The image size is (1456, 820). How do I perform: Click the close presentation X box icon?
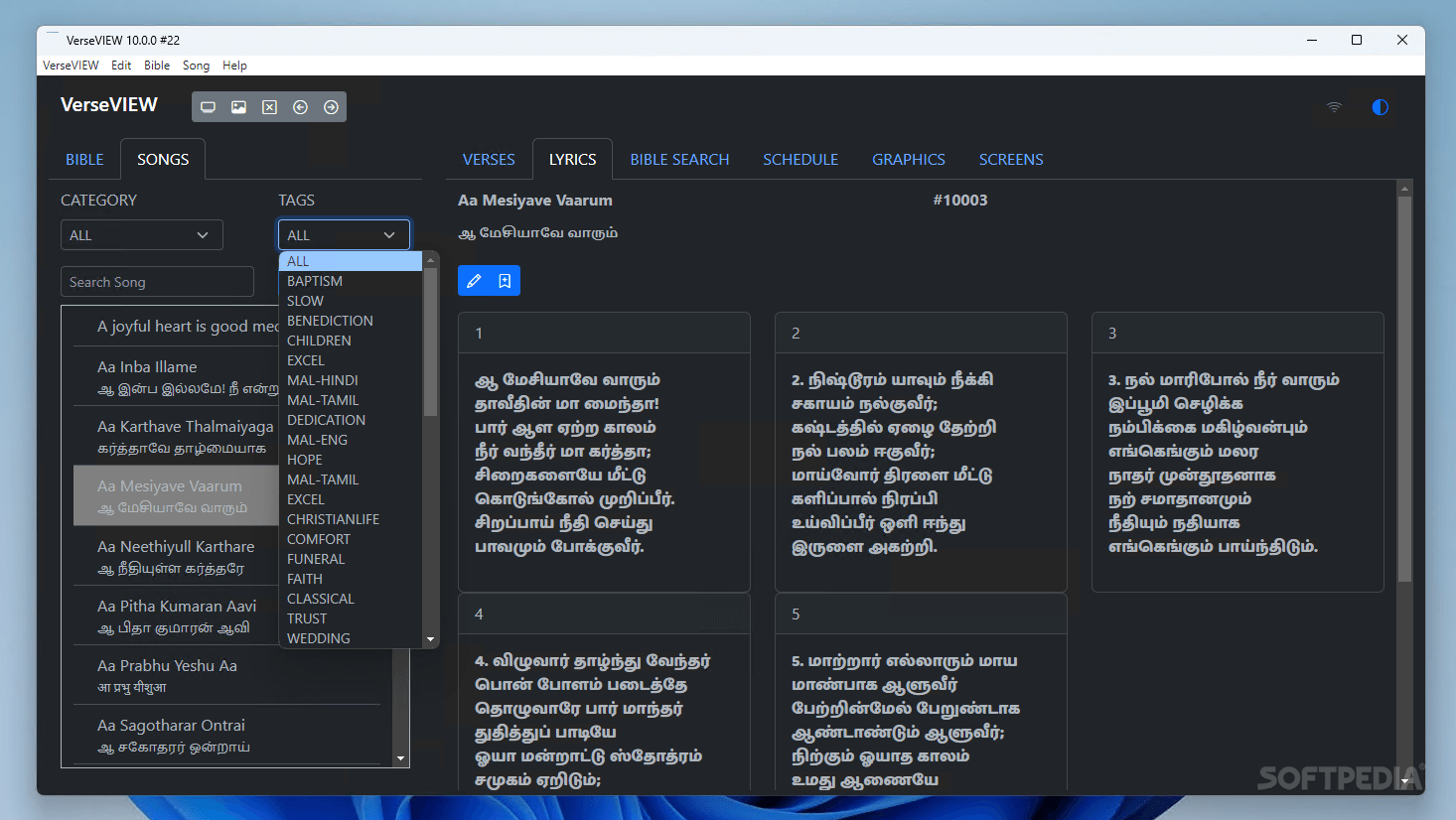click(269, 107)
